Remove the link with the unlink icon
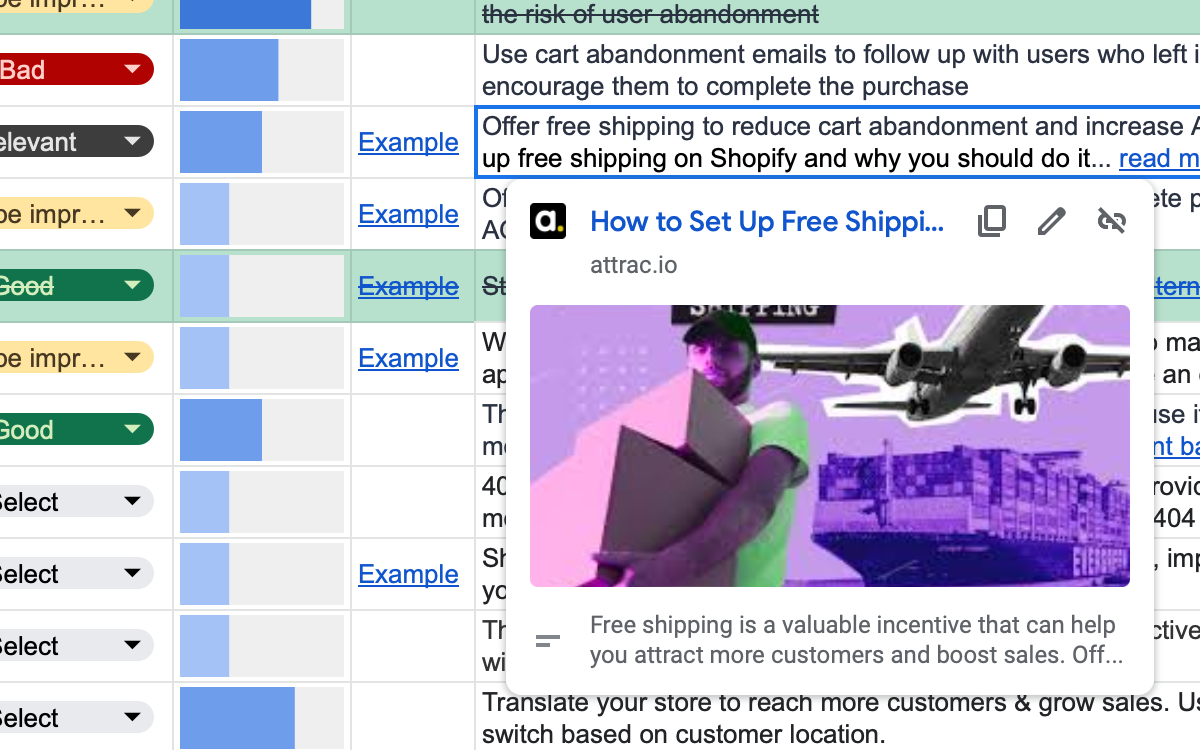This screenshot has height=750, width=1200. [x=1111, y=222]
